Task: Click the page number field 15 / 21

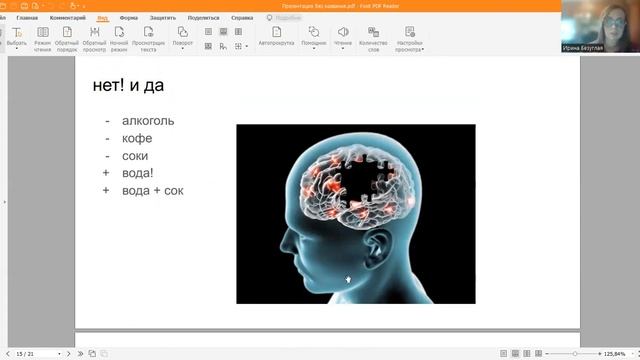Action: click(x=35, y=354)
